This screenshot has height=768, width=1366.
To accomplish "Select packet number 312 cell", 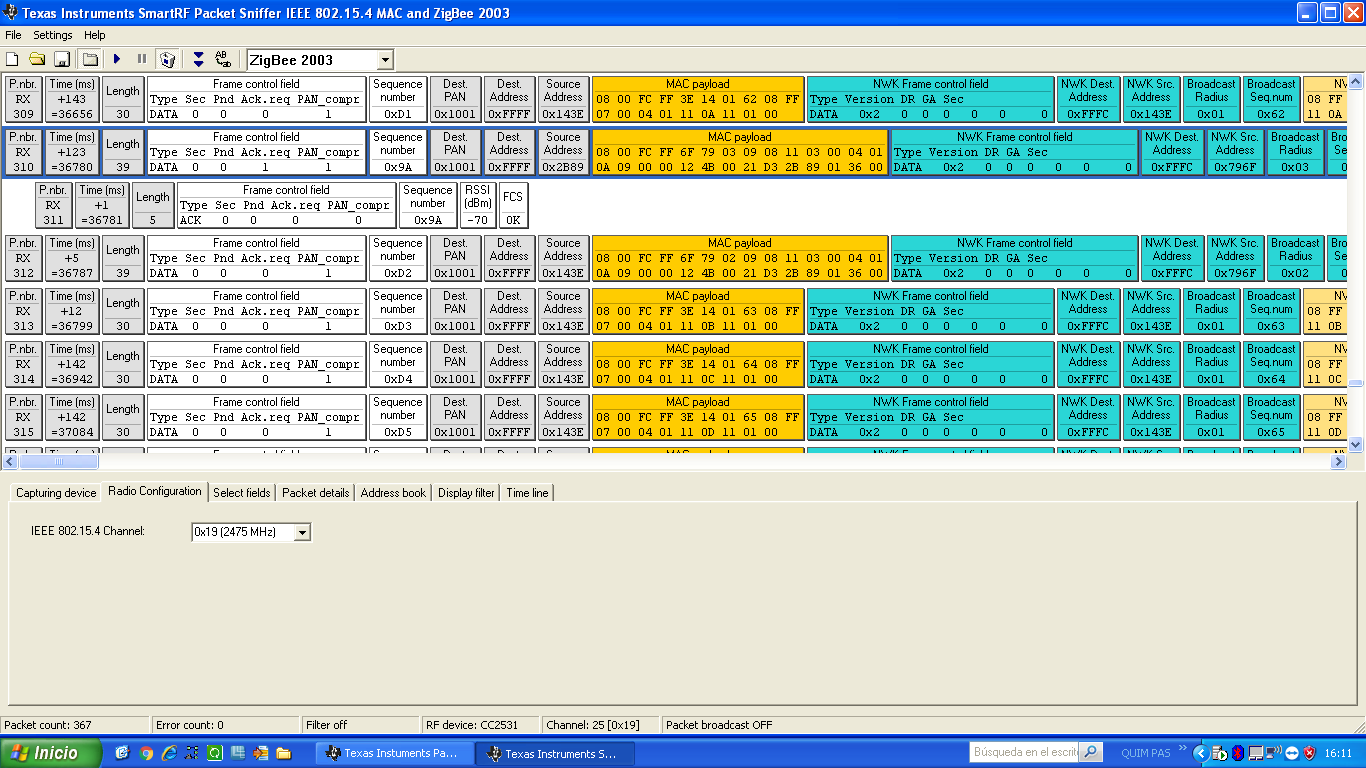I will coord(24,258).
